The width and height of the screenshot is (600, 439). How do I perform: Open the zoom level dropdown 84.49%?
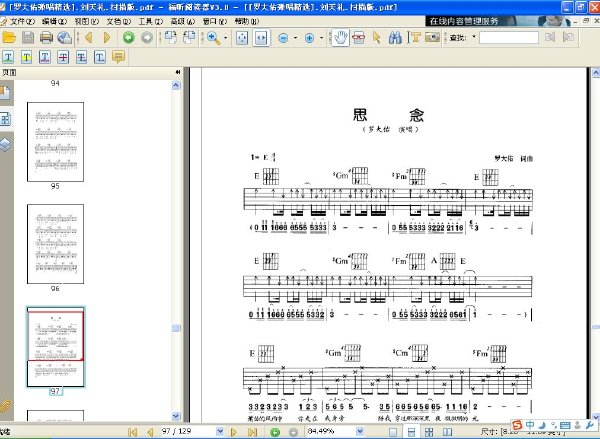(x=360, y=431)
